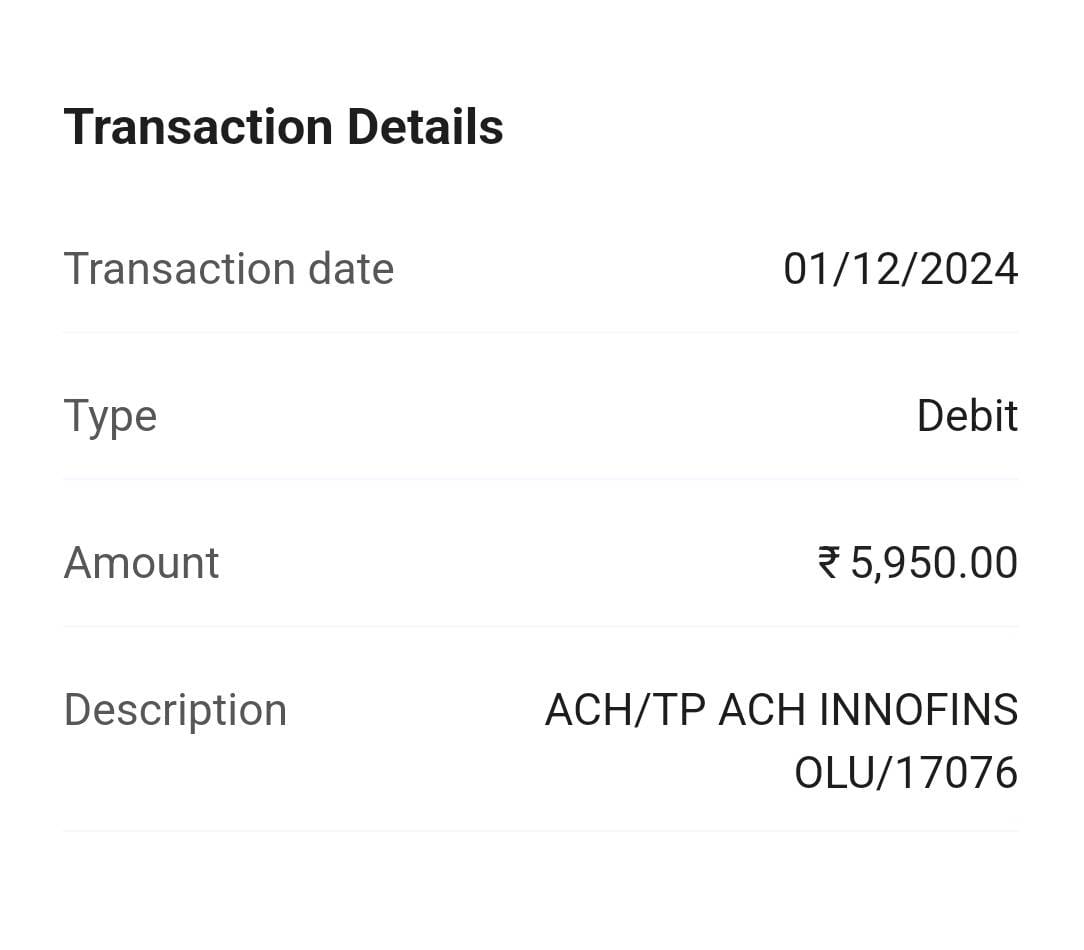The height and width of the screenshot is (950, 1084).
Task: Click the rupee currency symbol
Action: coord(829,563)
